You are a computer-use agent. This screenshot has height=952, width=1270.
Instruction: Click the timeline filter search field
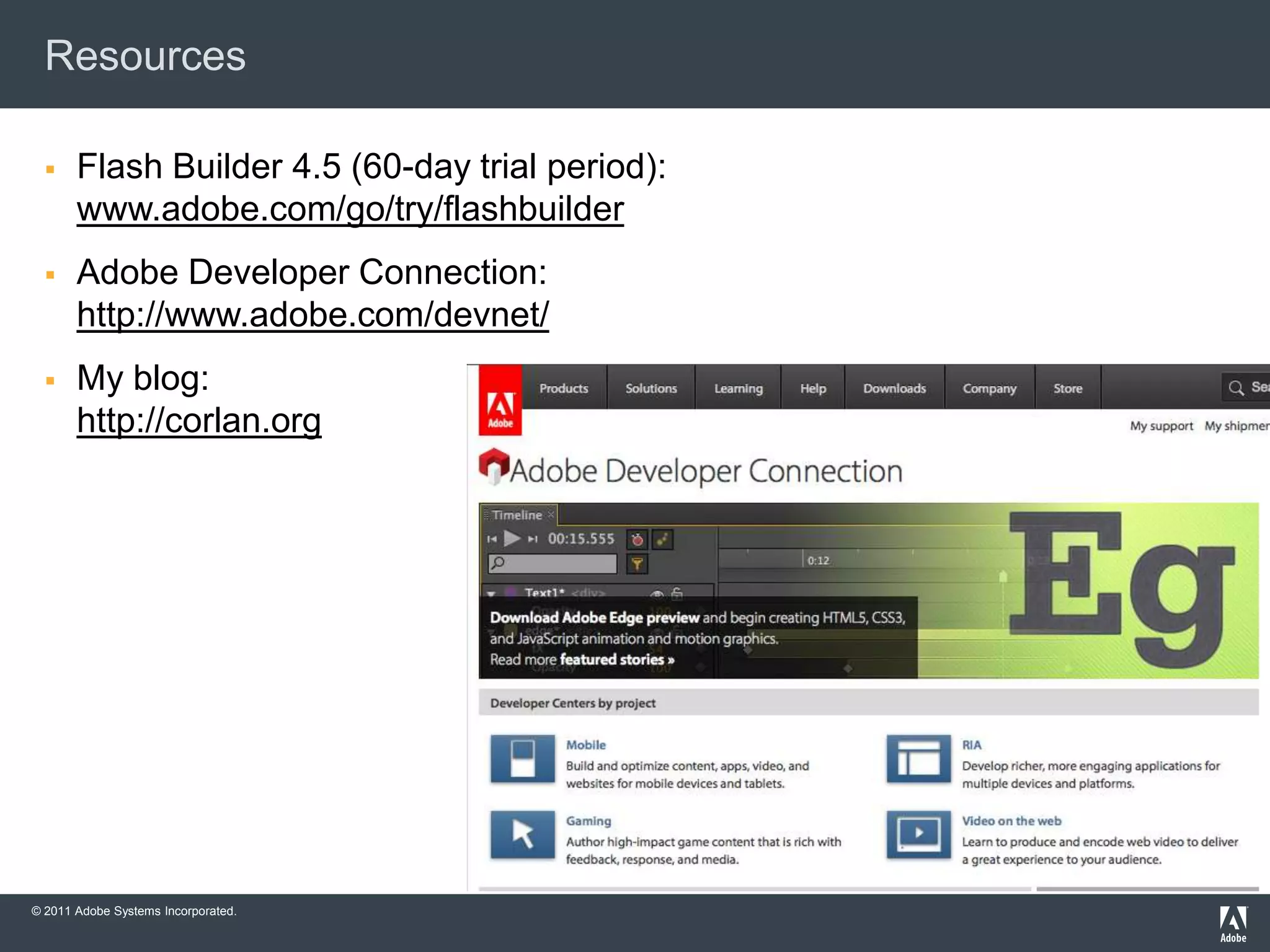click(553, 563)
